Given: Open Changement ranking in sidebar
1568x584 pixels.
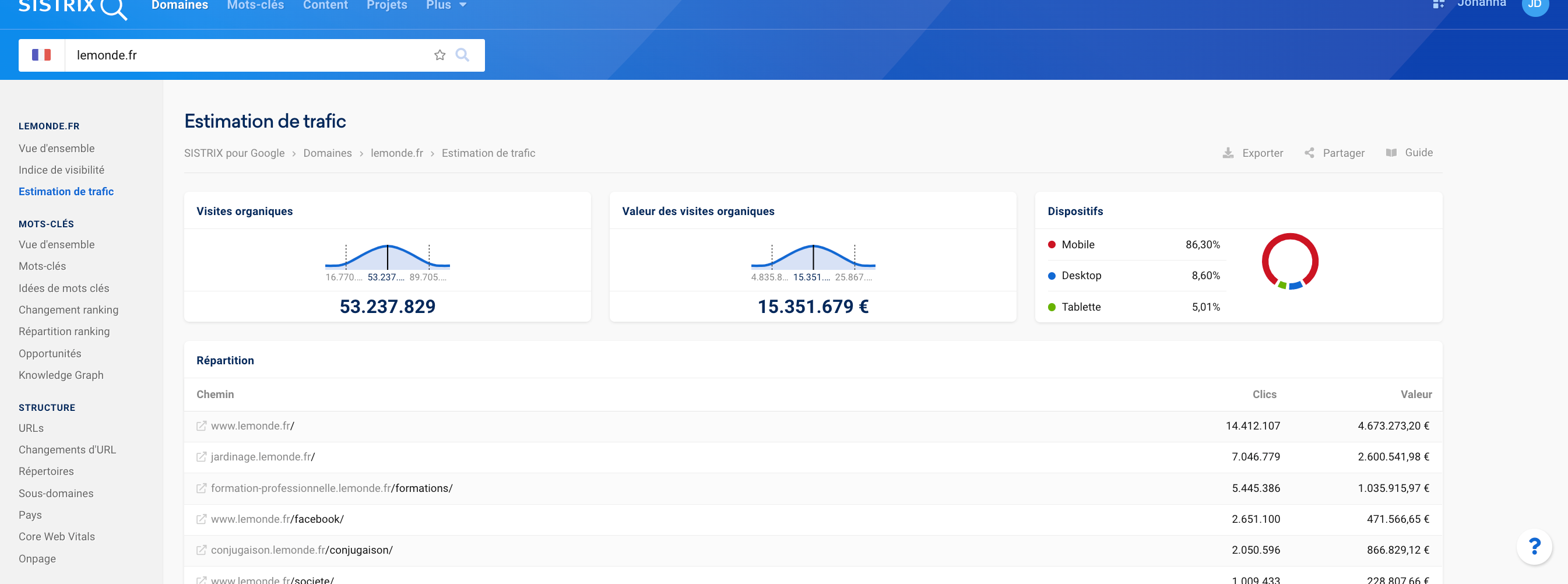Looking at the screenshot, I should pyautogui.click(x=69, y=310).
